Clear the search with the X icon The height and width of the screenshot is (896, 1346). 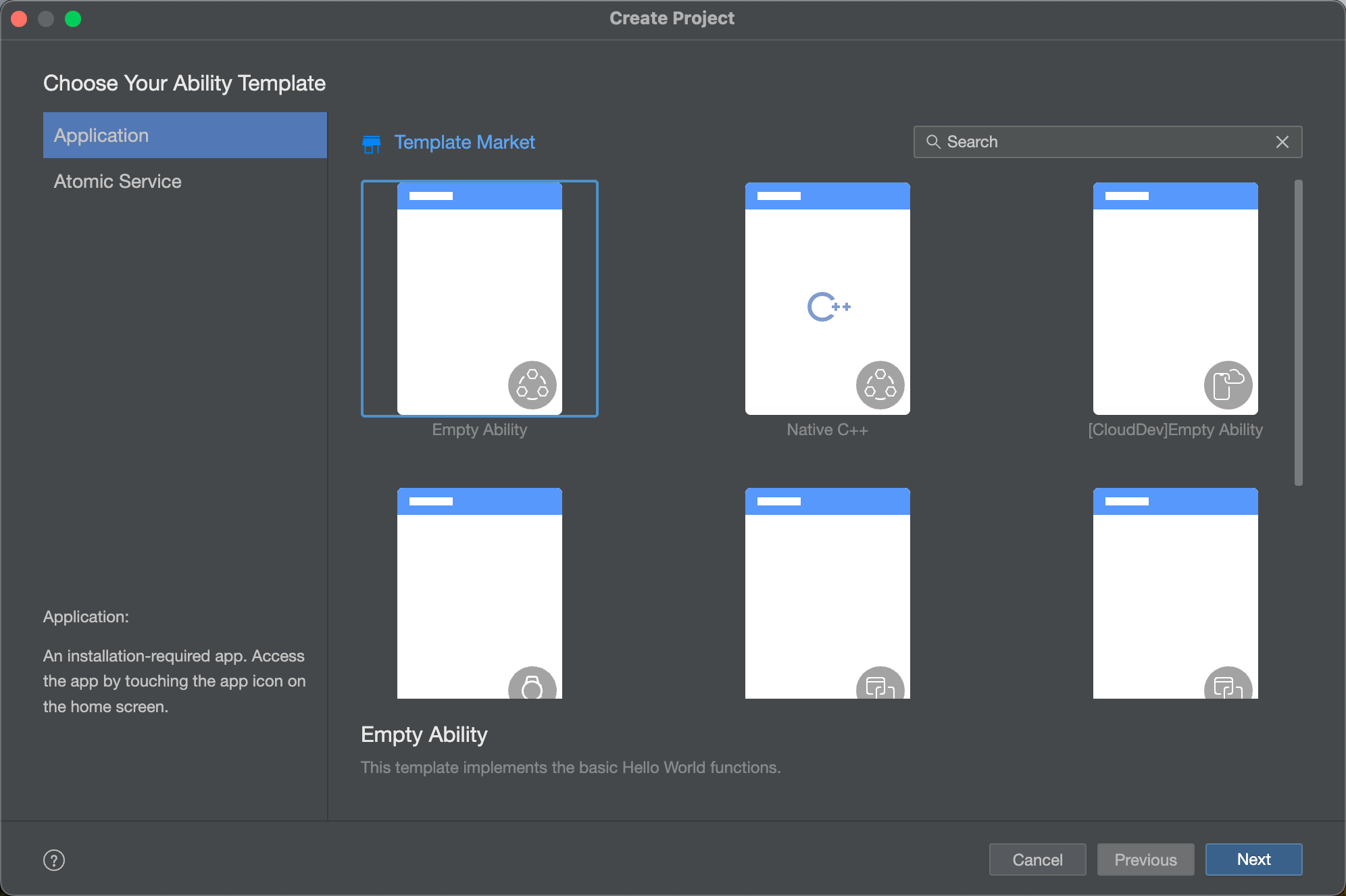point(1282,142)
